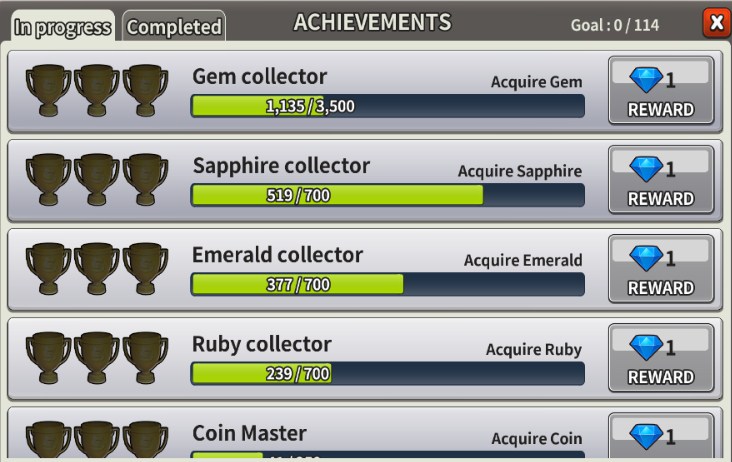Close the Achievements window with red X
Viewport: 732px width, 462px height.
pyautogui.click(x=716, y=22)
